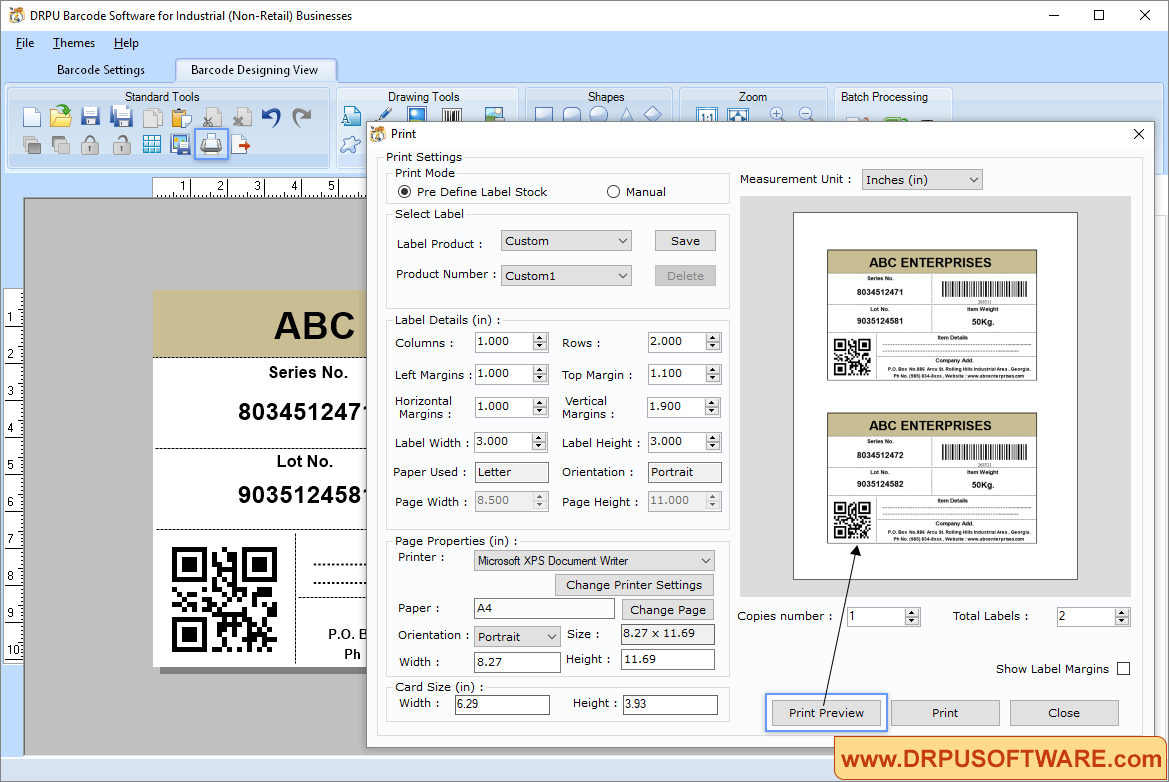Enable Show Label Margins checkbox
This screenshot has height=782, width=1169.
1123,669
